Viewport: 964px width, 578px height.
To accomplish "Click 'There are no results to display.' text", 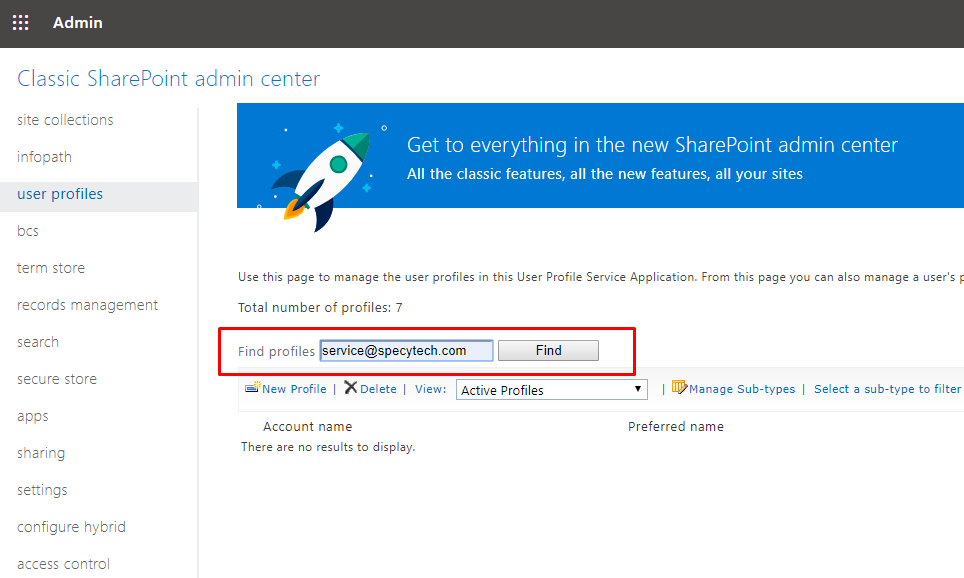I will (328, 447).
